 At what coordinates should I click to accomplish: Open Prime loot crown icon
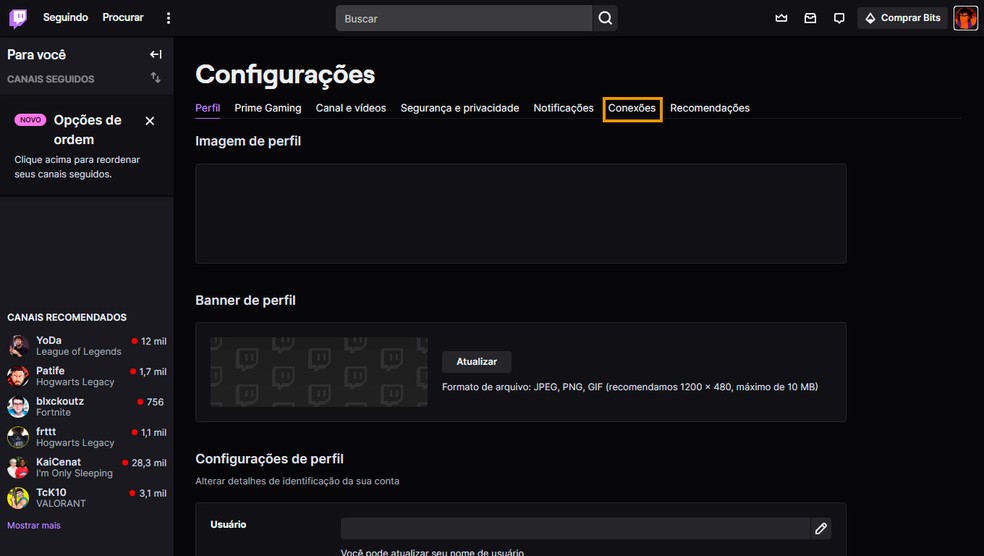tap(781, 18)
